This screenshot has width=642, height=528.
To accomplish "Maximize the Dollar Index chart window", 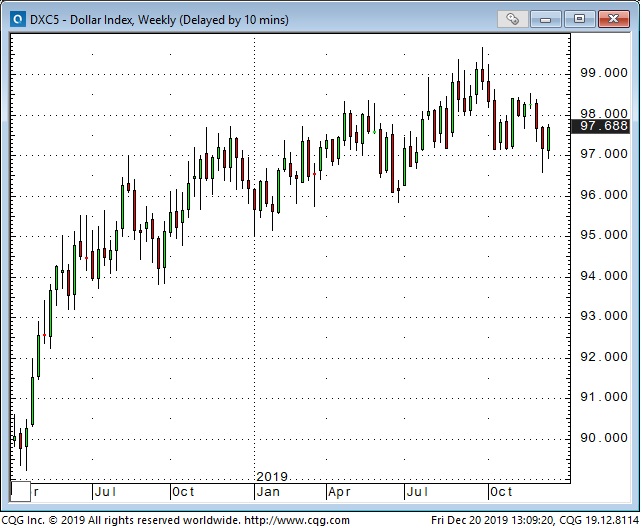I will click(x=579, y=19).
